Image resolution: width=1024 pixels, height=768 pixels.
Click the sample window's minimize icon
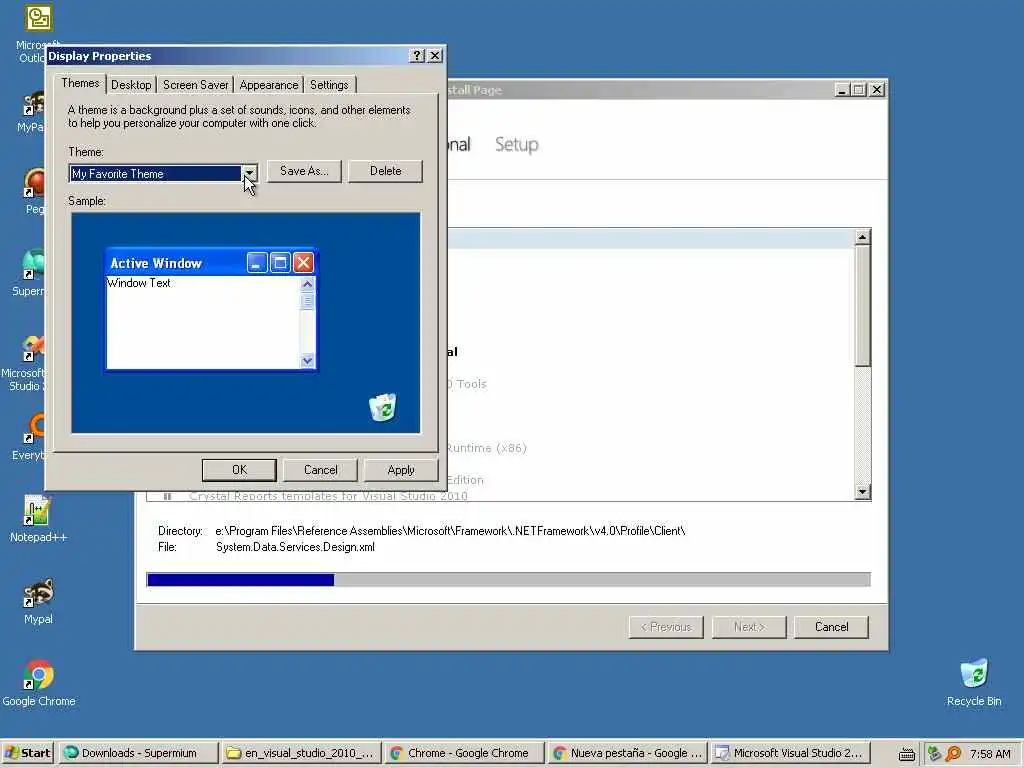pyautogui.click(x=257, y=263)
